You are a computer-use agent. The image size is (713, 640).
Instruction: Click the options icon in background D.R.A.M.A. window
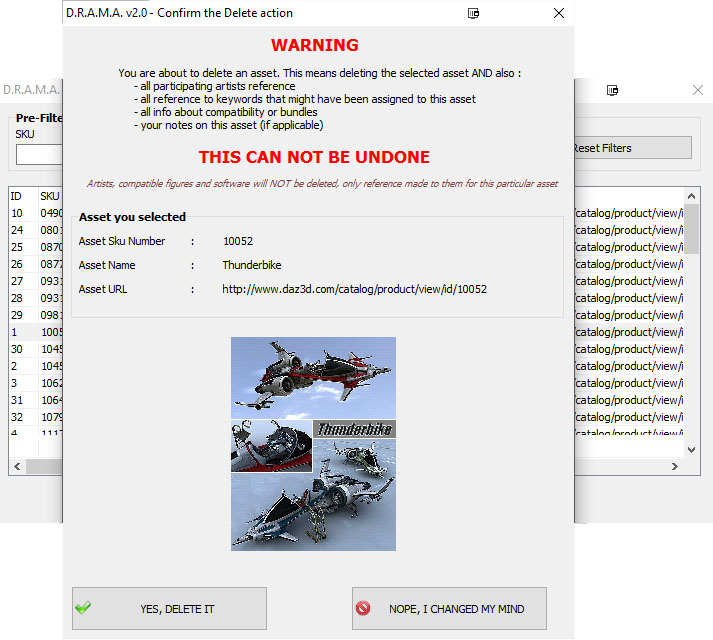tap(613, 90)
